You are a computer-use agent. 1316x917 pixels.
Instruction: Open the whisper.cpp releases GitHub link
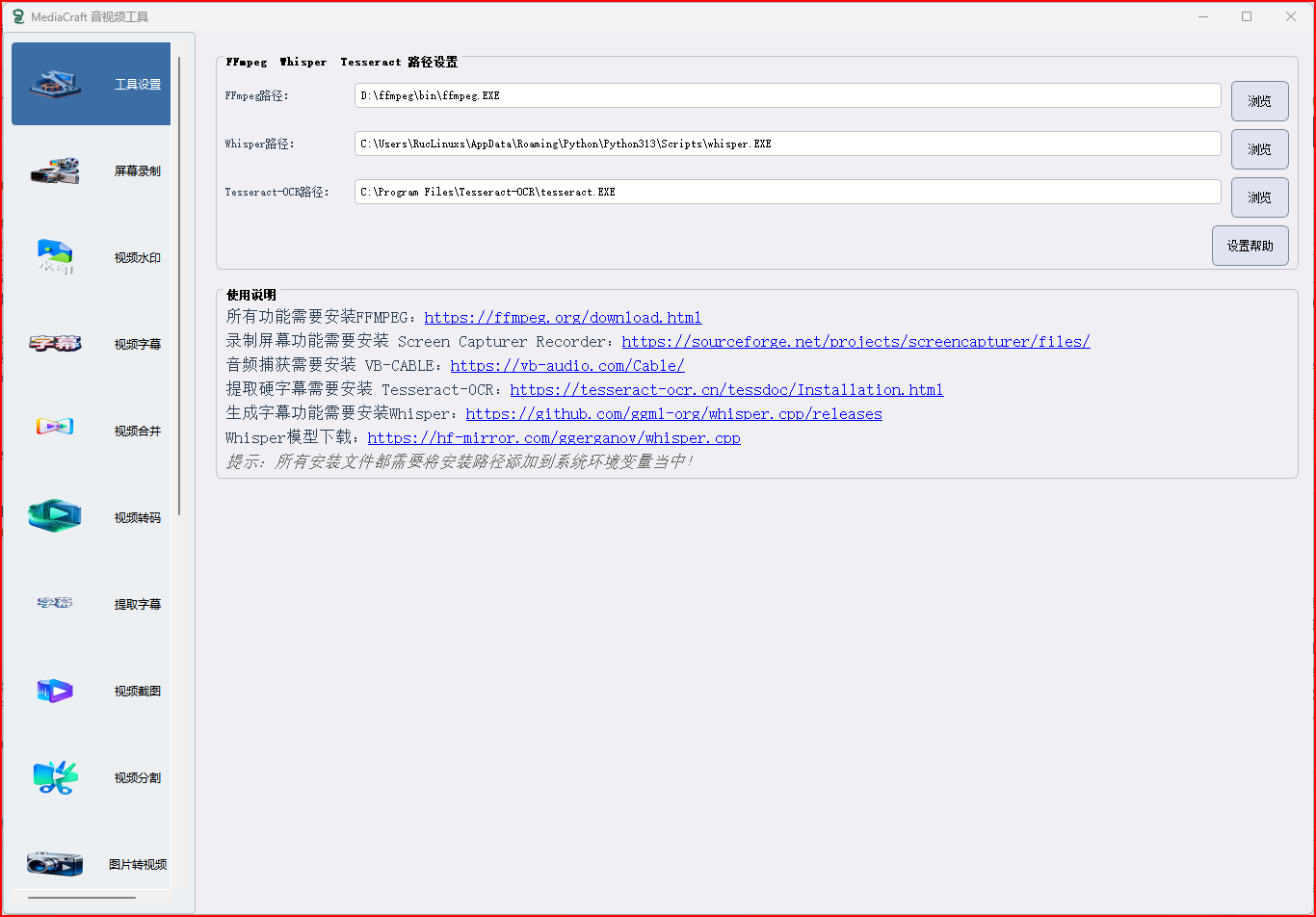[x=673, y=414]
